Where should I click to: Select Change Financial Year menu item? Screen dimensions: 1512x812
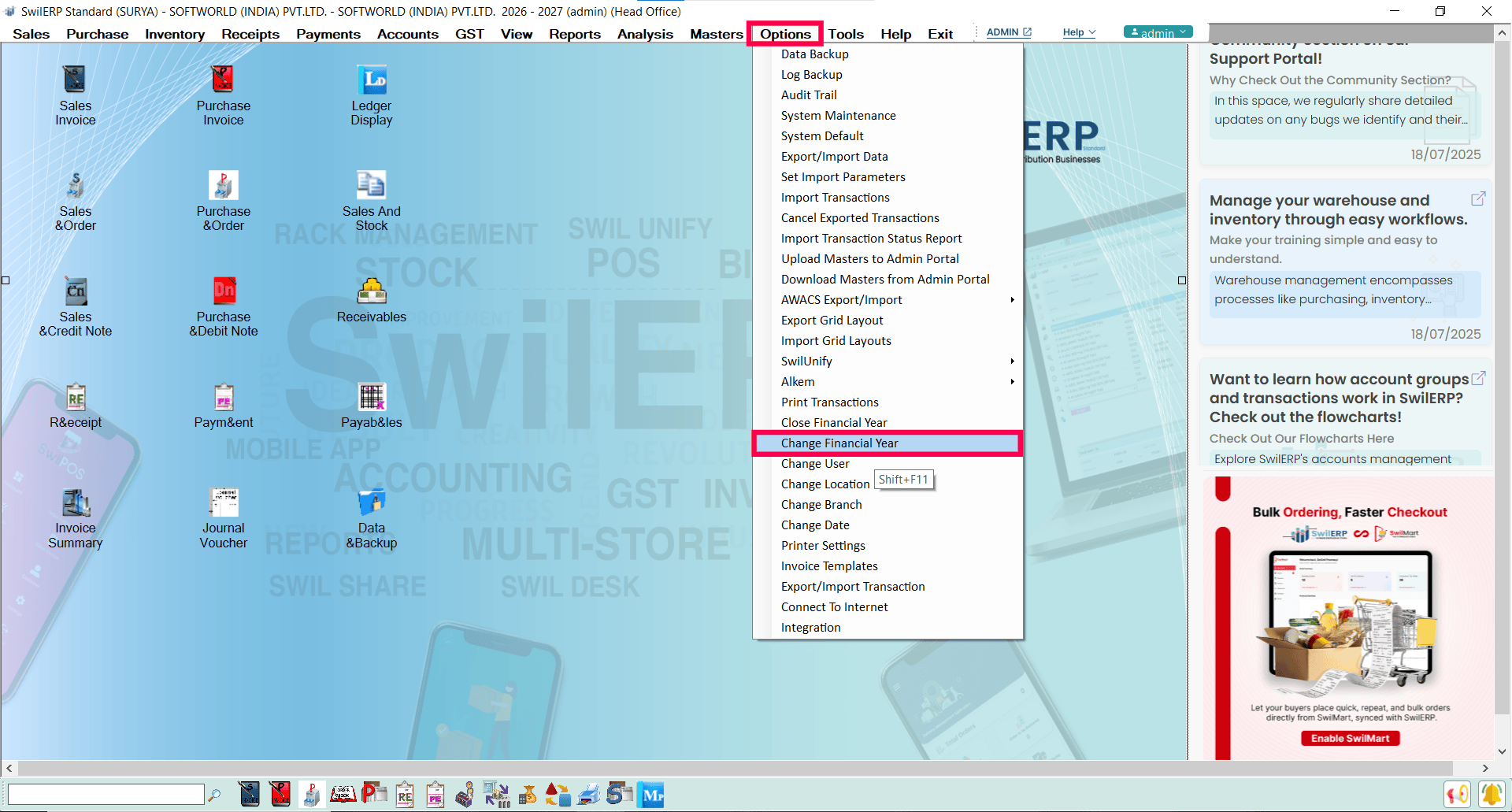tap(839, 443)
